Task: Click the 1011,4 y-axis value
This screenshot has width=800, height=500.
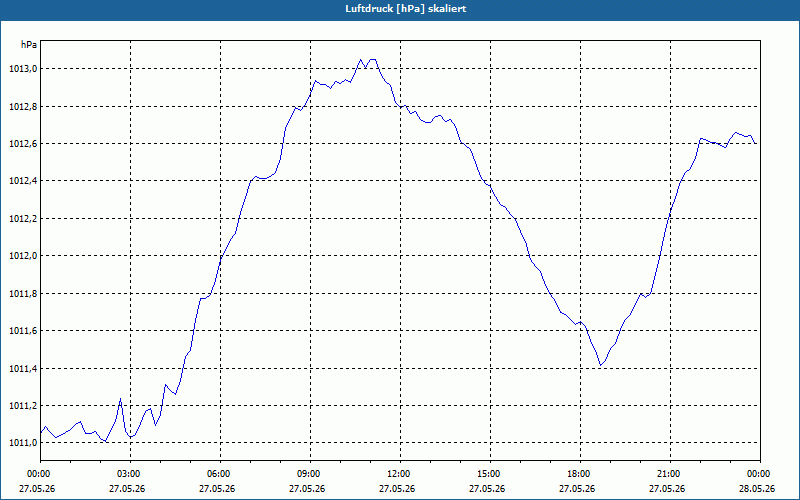Action: (x=23, y=368)
